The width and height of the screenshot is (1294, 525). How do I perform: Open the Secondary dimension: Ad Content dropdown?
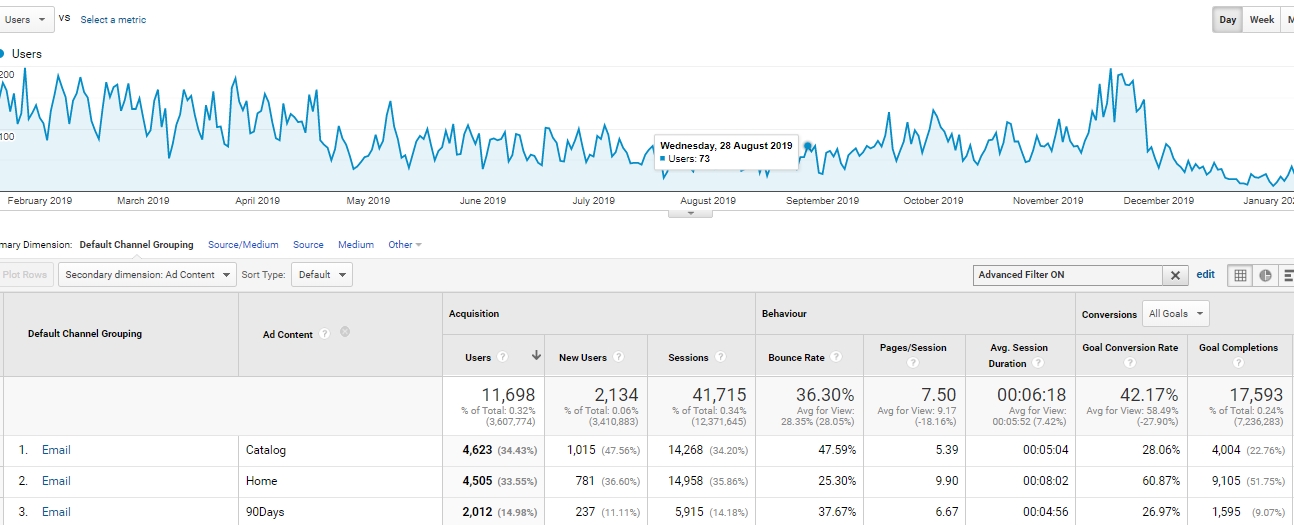tap(148, 274)
